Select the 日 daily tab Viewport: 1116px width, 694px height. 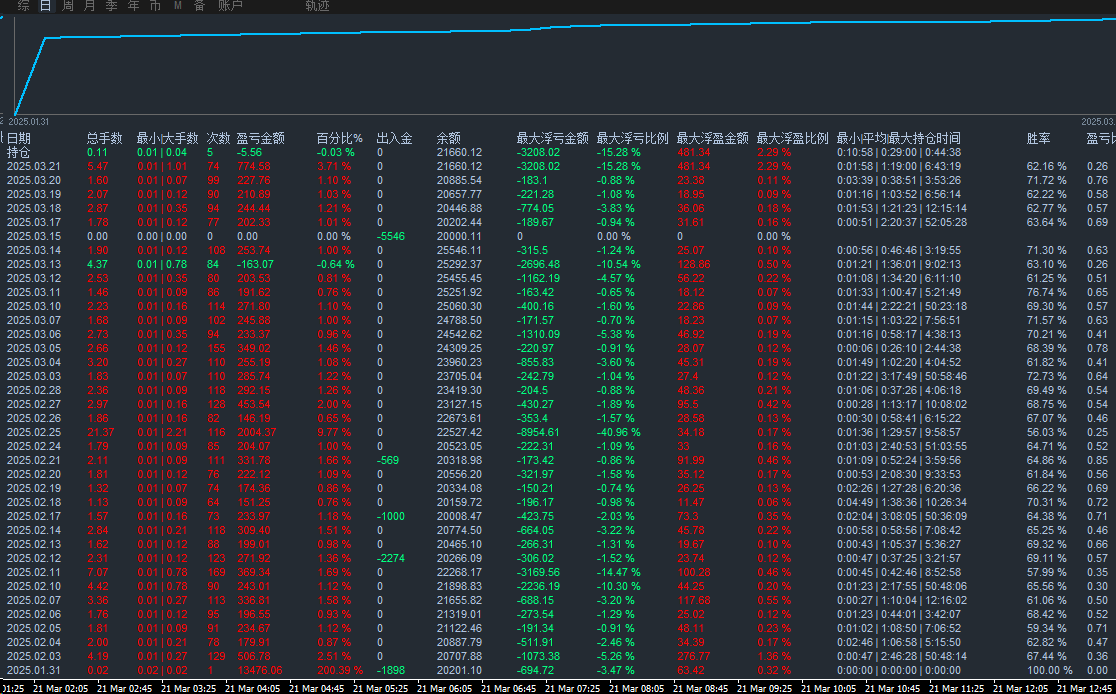coord(46,6)
